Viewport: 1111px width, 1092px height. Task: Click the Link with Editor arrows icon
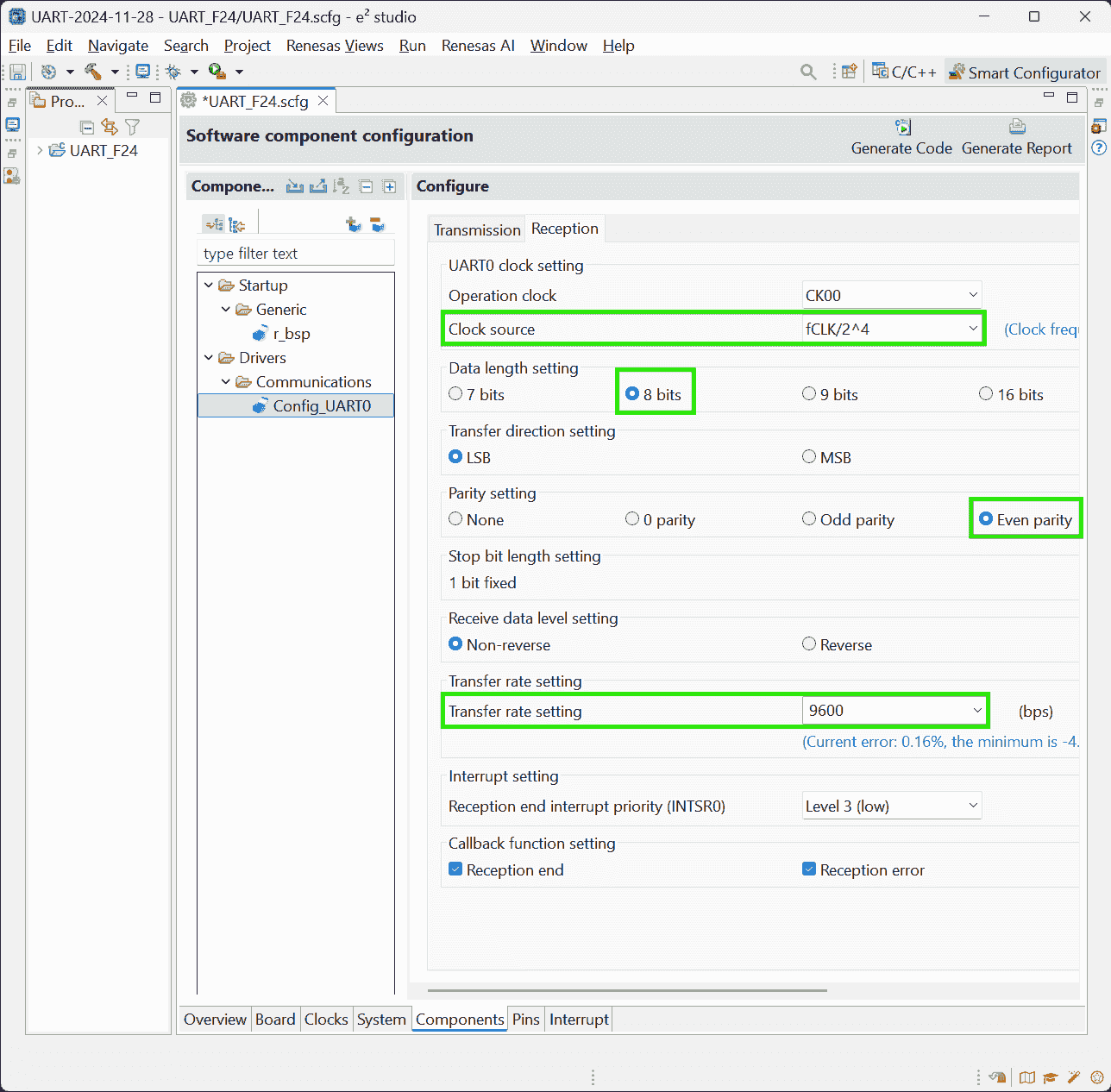110,127
